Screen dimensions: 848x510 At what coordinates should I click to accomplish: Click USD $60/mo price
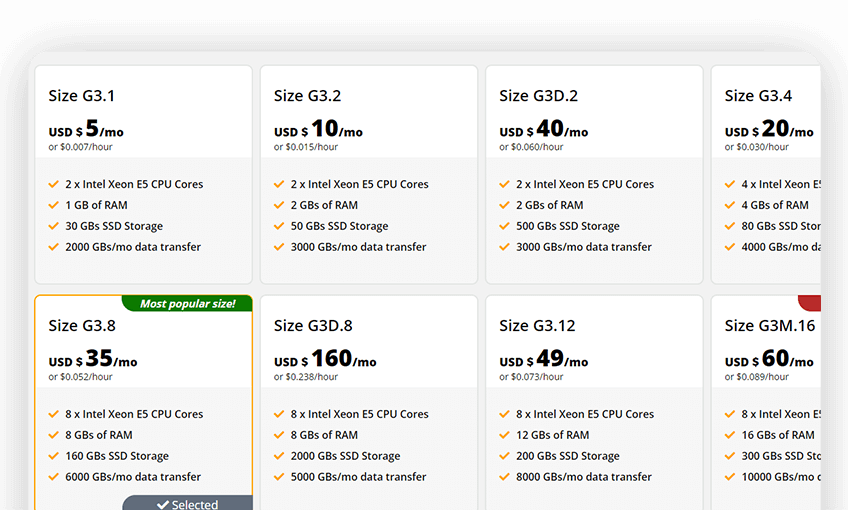tap(769, 359)
